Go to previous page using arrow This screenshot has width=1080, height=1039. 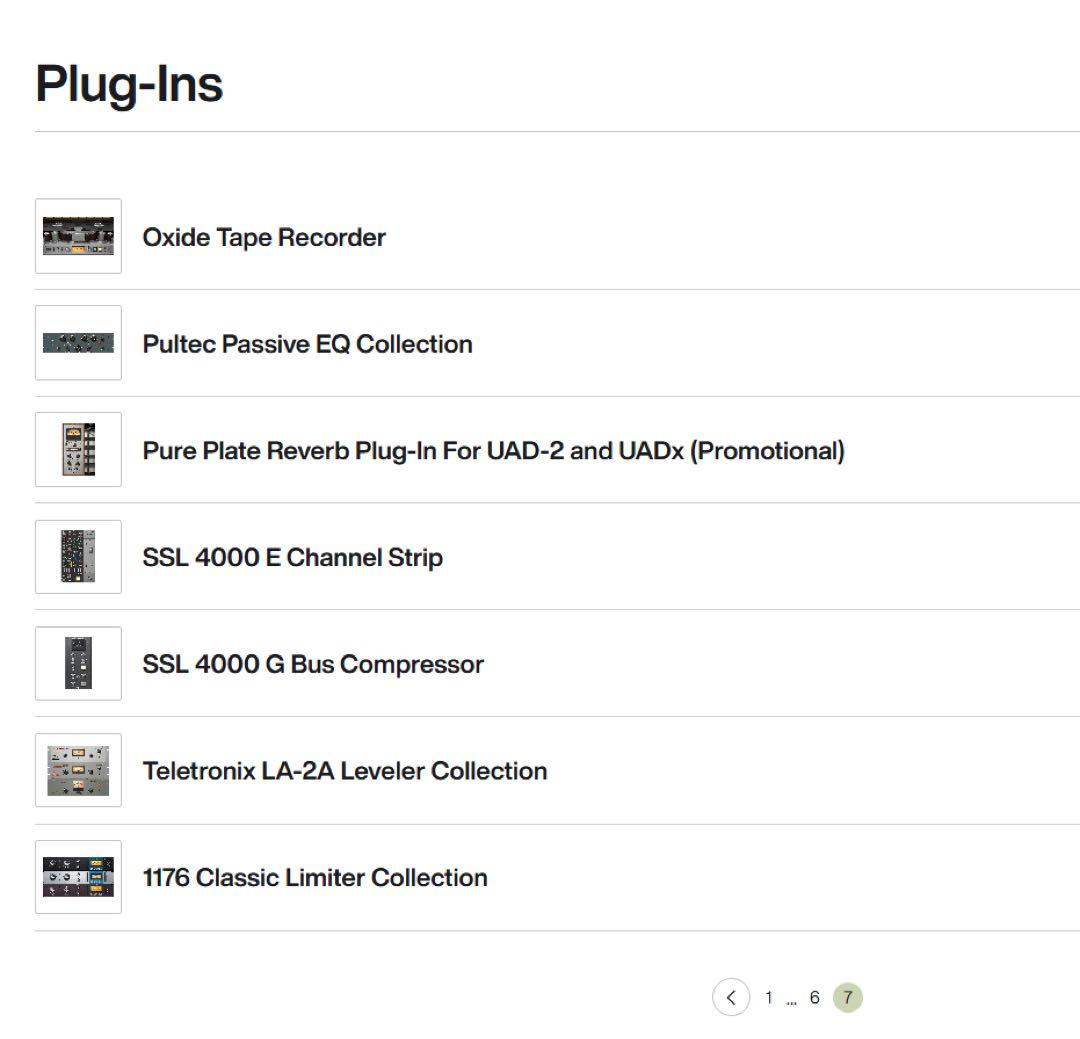tap(731, 997)
